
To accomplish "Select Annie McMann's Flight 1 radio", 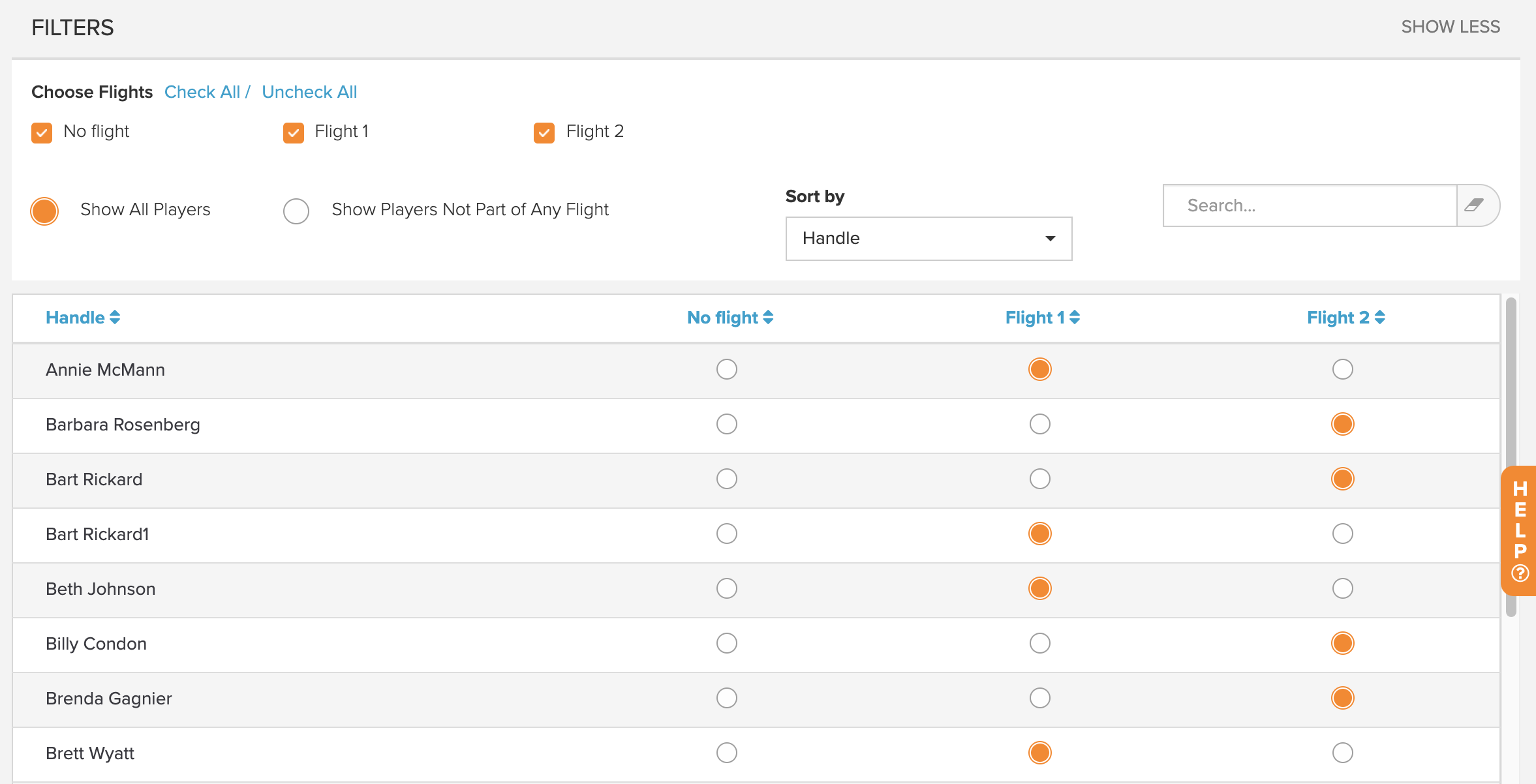I will pyautogui.click(x=1040, y=369).
